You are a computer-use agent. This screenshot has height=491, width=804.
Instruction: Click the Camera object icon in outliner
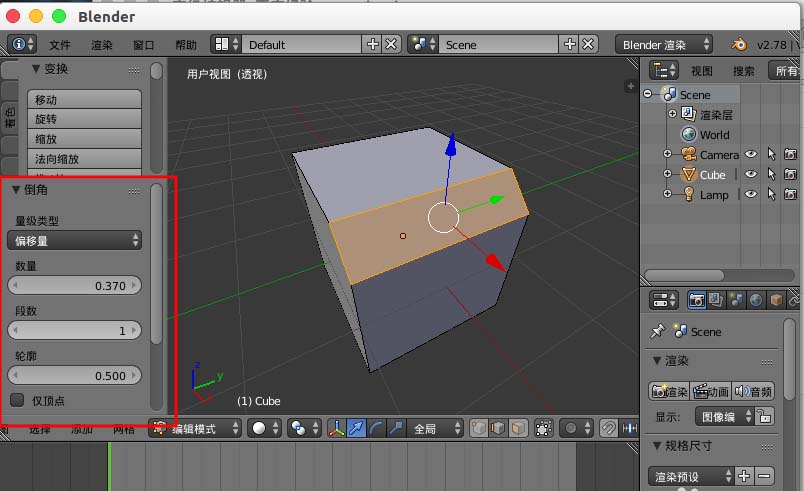pyautogui.click(x=689, y=154)
